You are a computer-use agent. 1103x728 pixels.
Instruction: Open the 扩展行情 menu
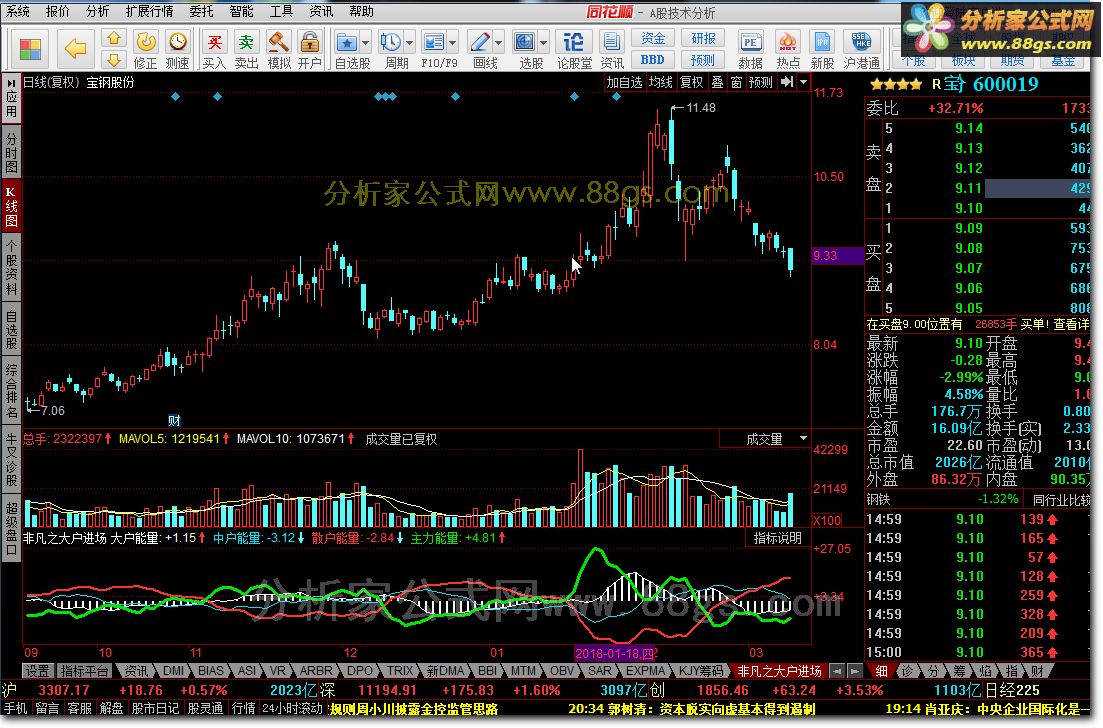pyautogui.click(x=150, y=11)
